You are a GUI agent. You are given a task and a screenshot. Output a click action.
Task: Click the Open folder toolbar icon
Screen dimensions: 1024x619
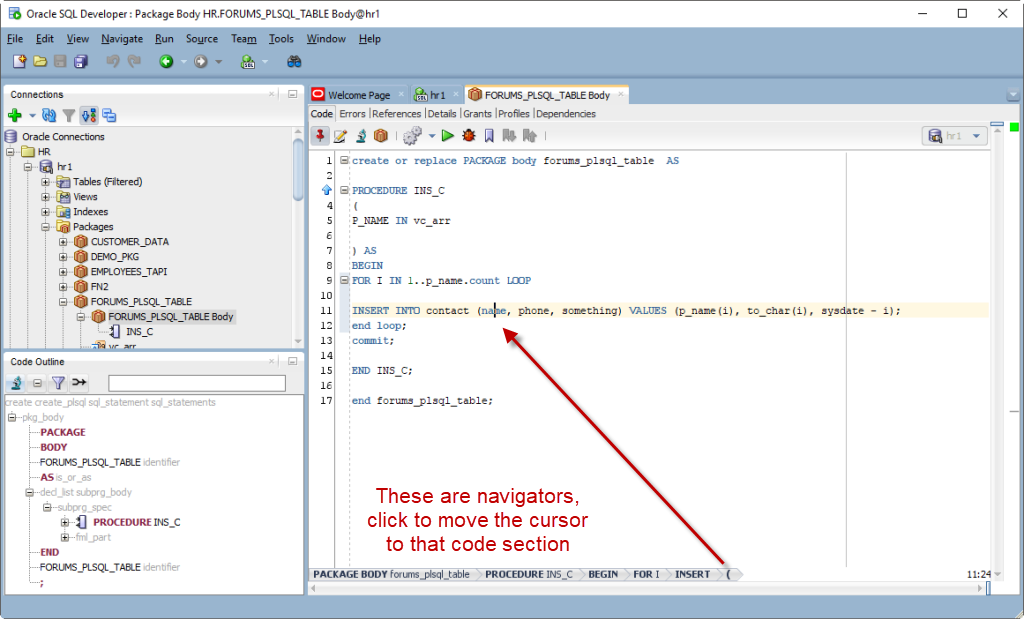pos(40,61)
